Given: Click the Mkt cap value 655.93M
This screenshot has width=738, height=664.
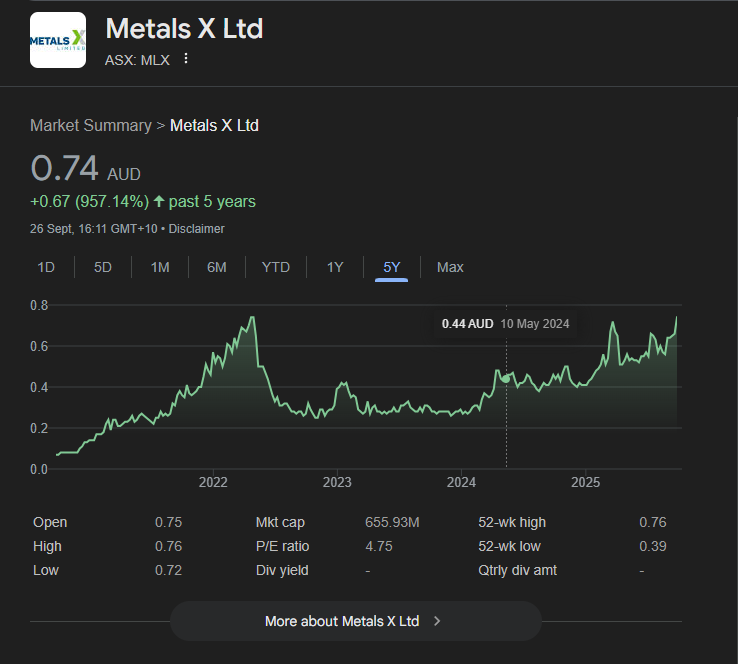Looking at the screenshot, I should tap(392, 522).
